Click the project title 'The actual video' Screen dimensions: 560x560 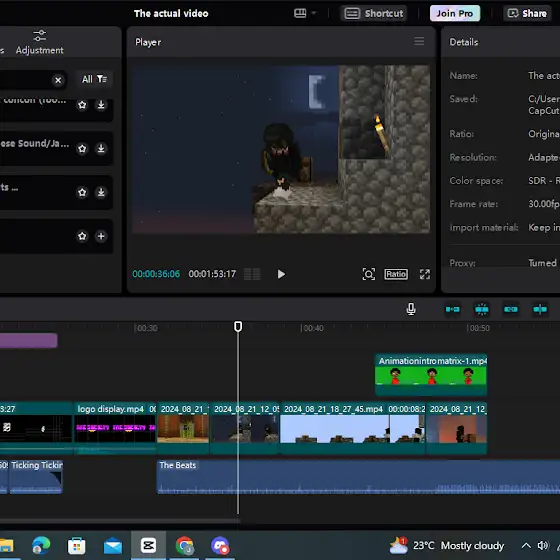click(x=171, y=14)
